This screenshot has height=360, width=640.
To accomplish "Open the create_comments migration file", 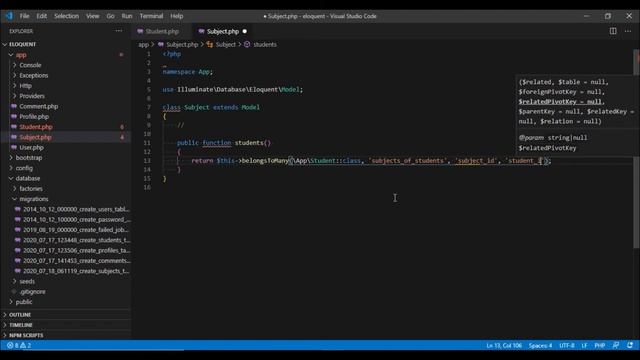I will [76, 260].
